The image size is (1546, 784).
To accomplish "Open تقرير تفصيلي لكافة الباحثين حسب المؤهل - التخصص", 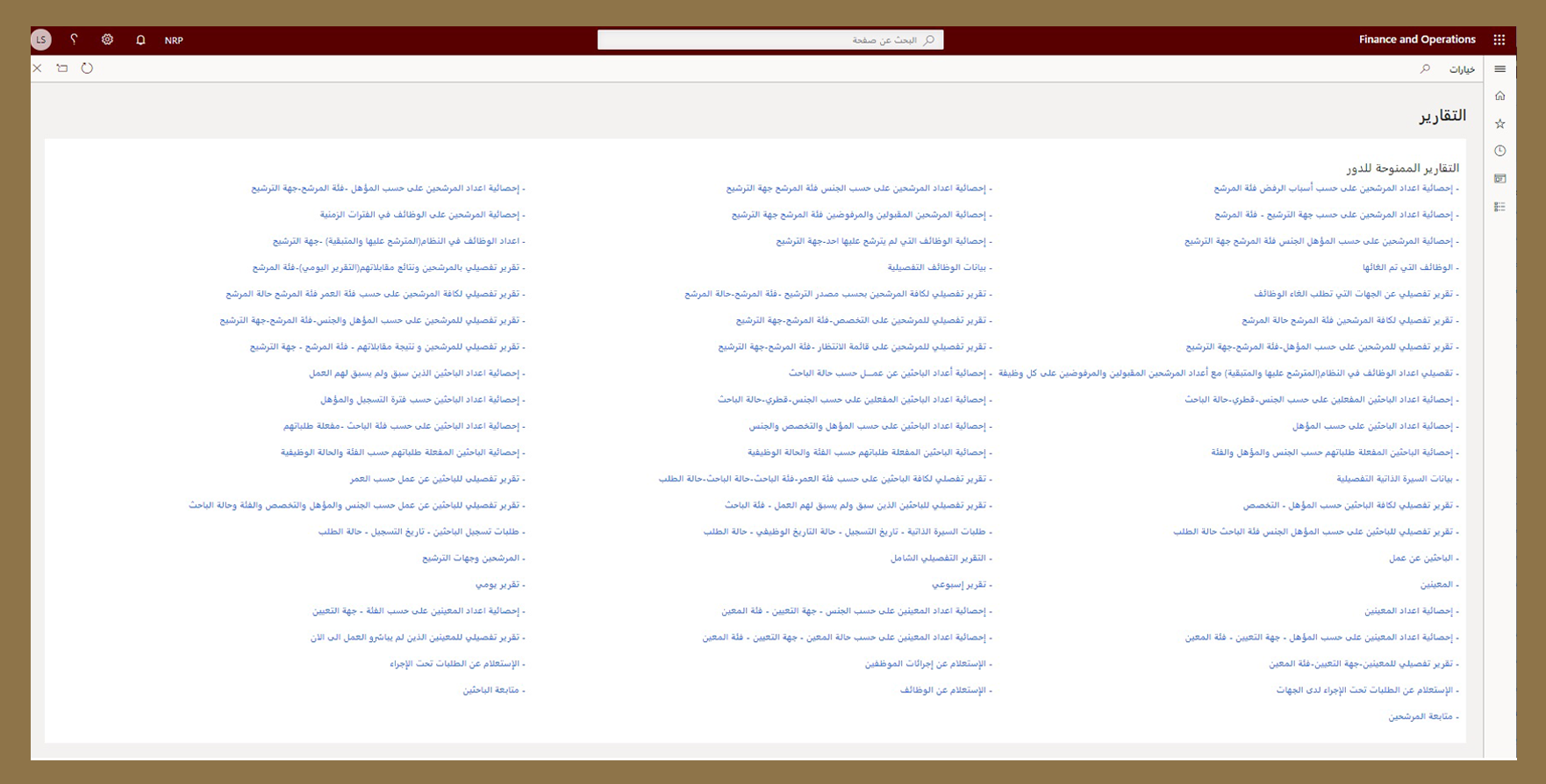I will pyautogui.click(x=1351, y=505).
